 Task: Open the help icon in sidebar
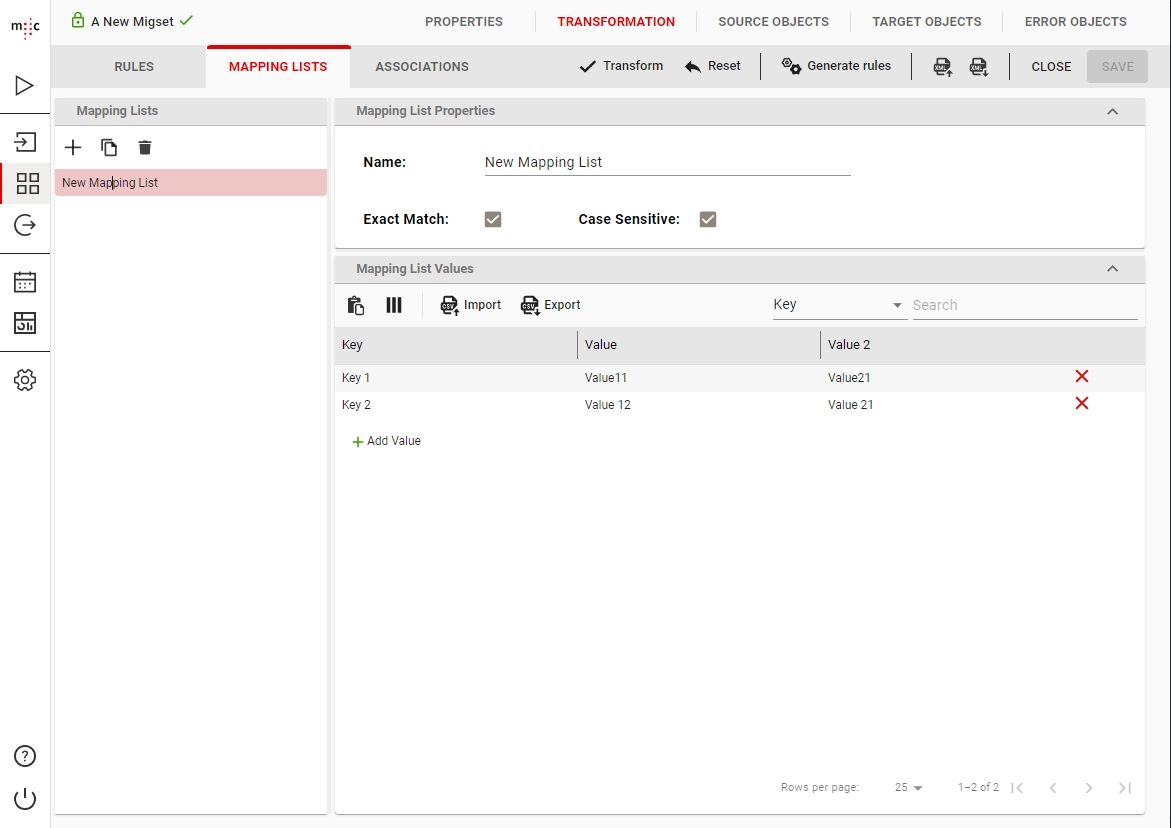coord(25,756)
